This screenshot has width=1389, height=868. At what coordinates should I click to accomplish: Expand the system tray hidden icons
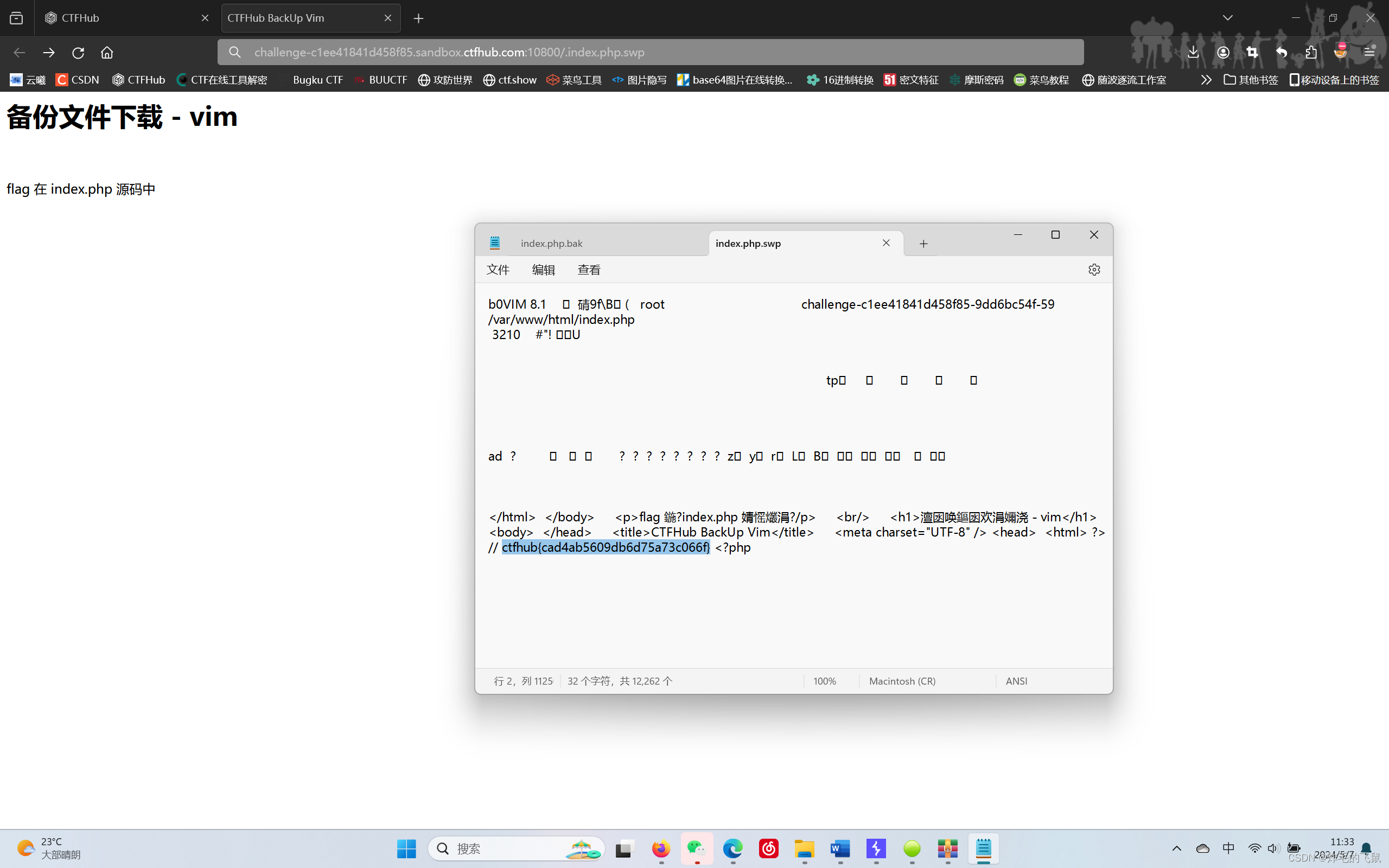[1177, 848]
